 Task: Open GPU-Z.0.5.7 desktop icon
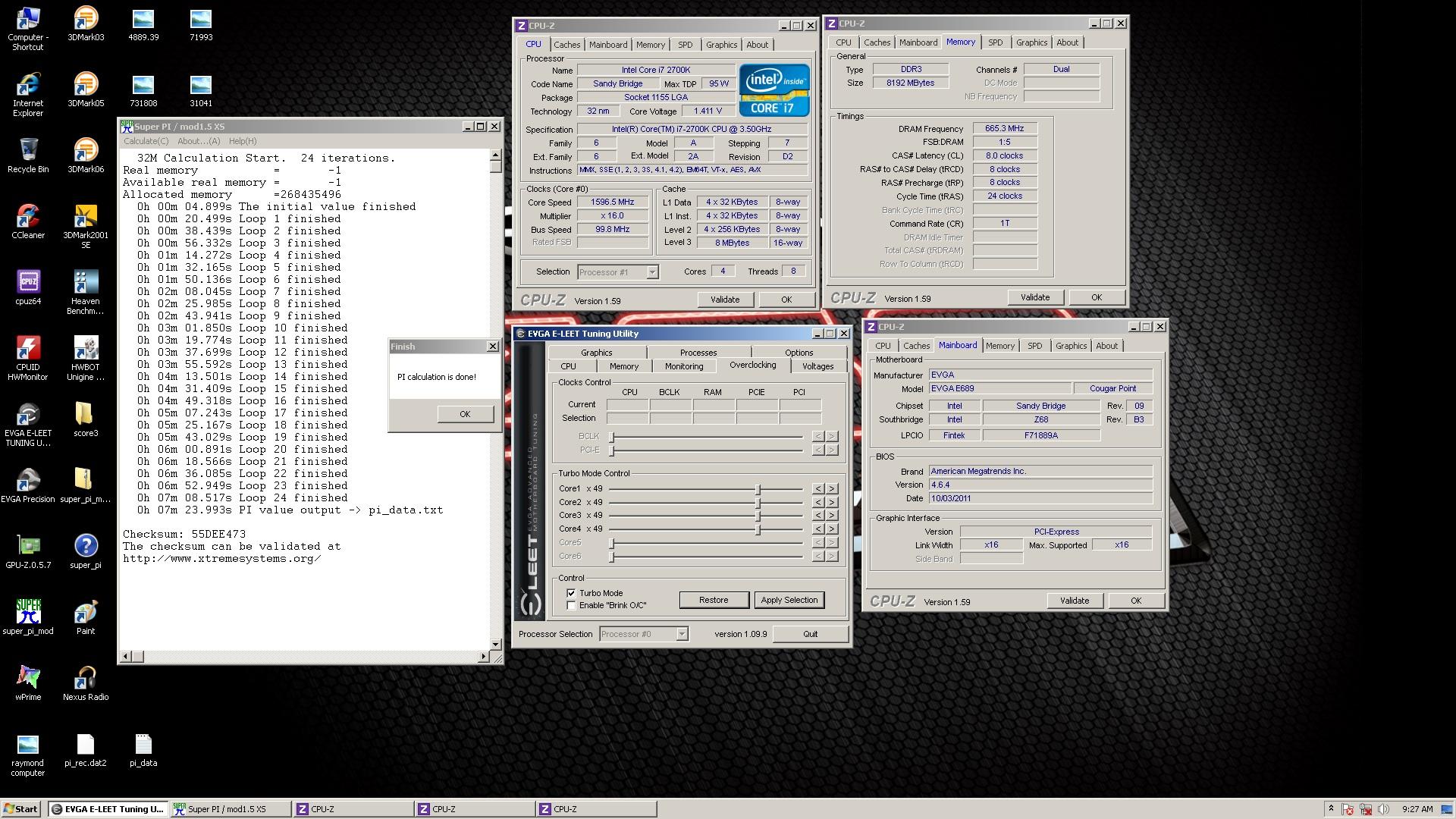tap(28, 552)
